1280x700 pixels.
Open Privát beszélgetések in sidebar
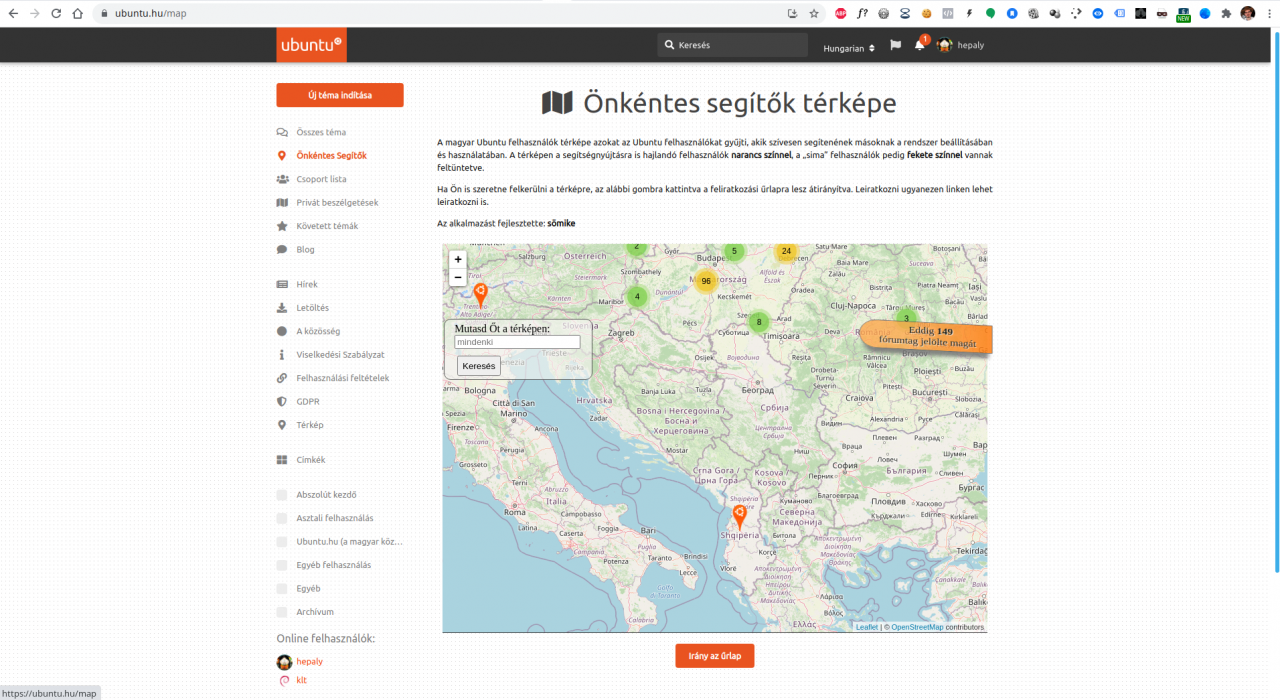pyautogui.click(x=337, y=202)
